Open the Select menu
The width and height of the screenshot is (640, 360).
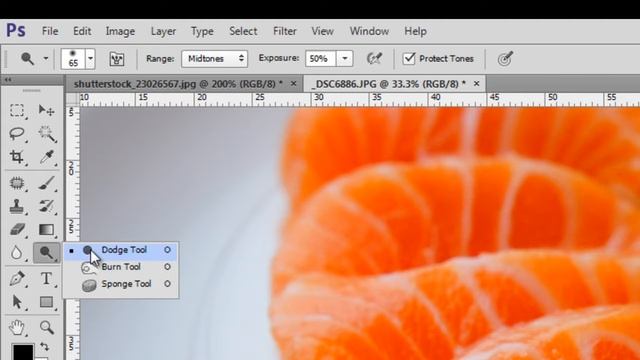(x=243, y=31)
